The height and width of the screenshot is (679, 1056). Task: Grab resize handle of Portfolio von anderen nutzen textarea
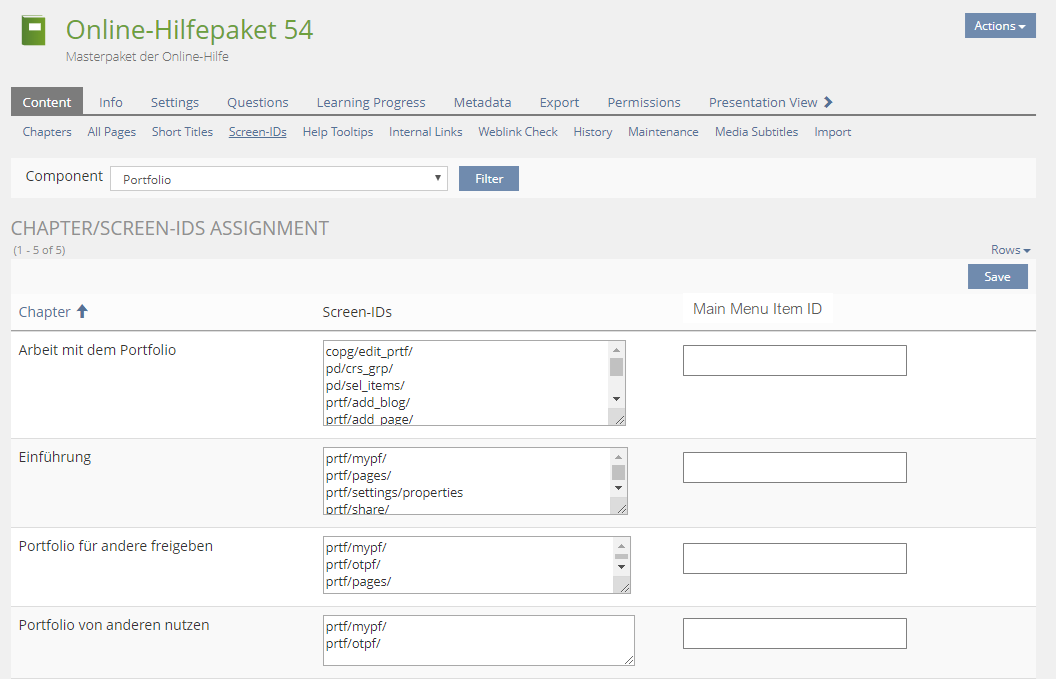[628, 659]
